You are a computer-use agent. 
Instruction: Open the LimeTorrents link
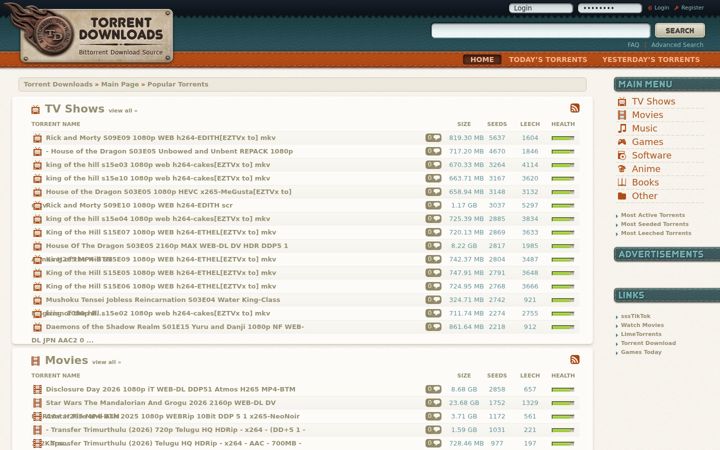(641, 334)
